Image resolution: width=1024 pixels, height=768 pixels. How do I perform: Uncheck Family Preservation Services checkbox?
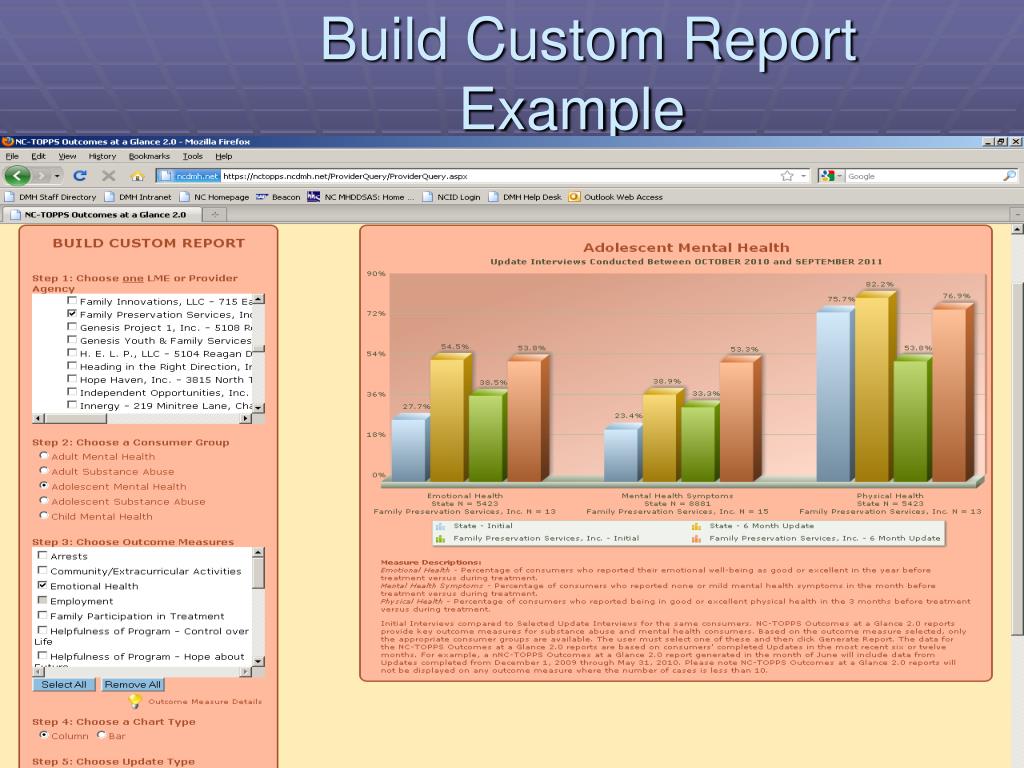tap(72, 313)
